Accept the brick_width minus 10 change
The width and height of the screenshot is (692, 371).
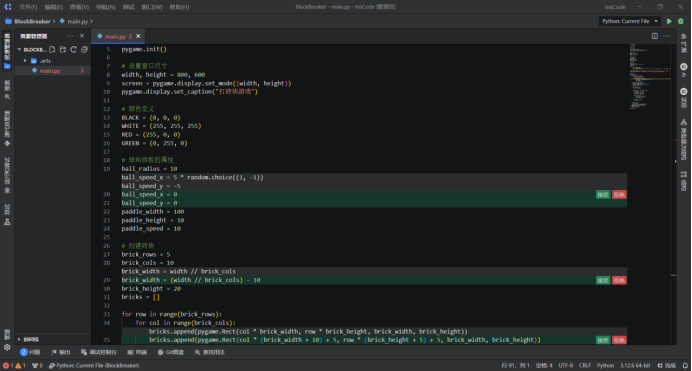(x=603, y=281)
